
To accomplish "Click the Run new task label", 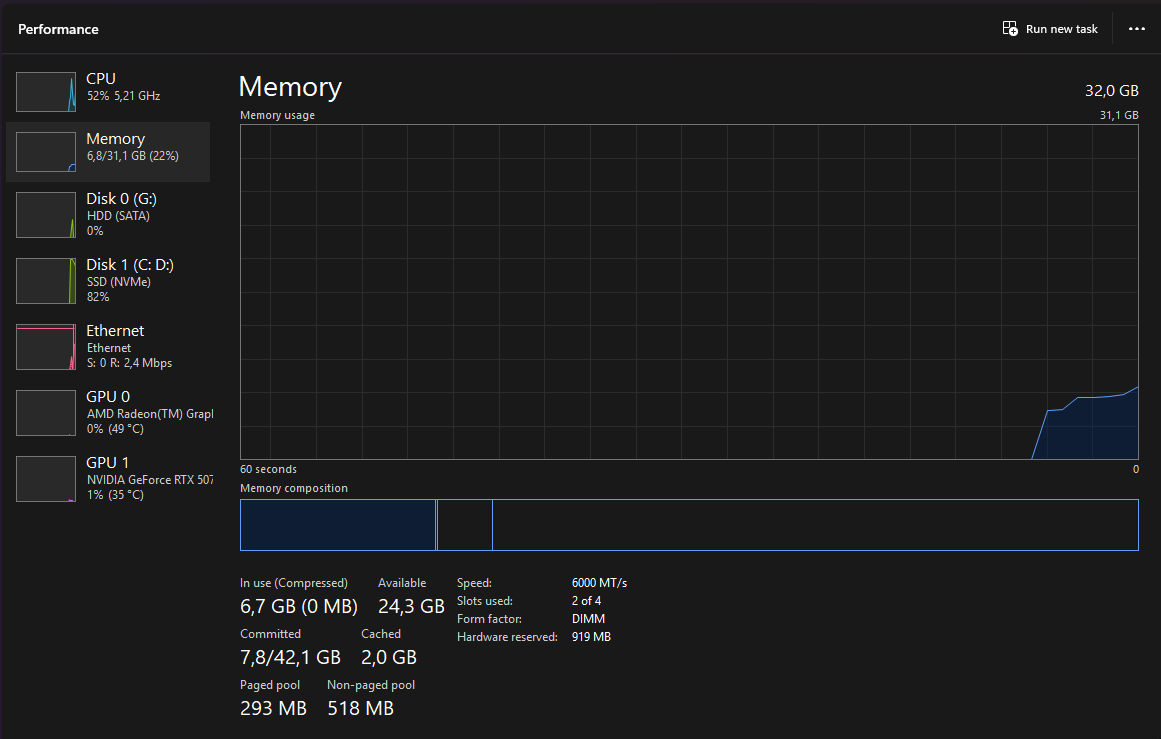I will (x=1062, y=30).
